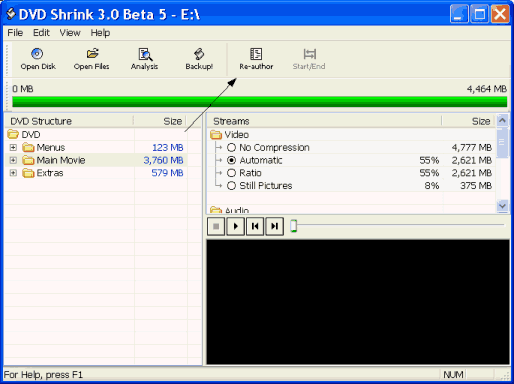
Task: Click the Start/End toolbar icon
Action: 309,54
